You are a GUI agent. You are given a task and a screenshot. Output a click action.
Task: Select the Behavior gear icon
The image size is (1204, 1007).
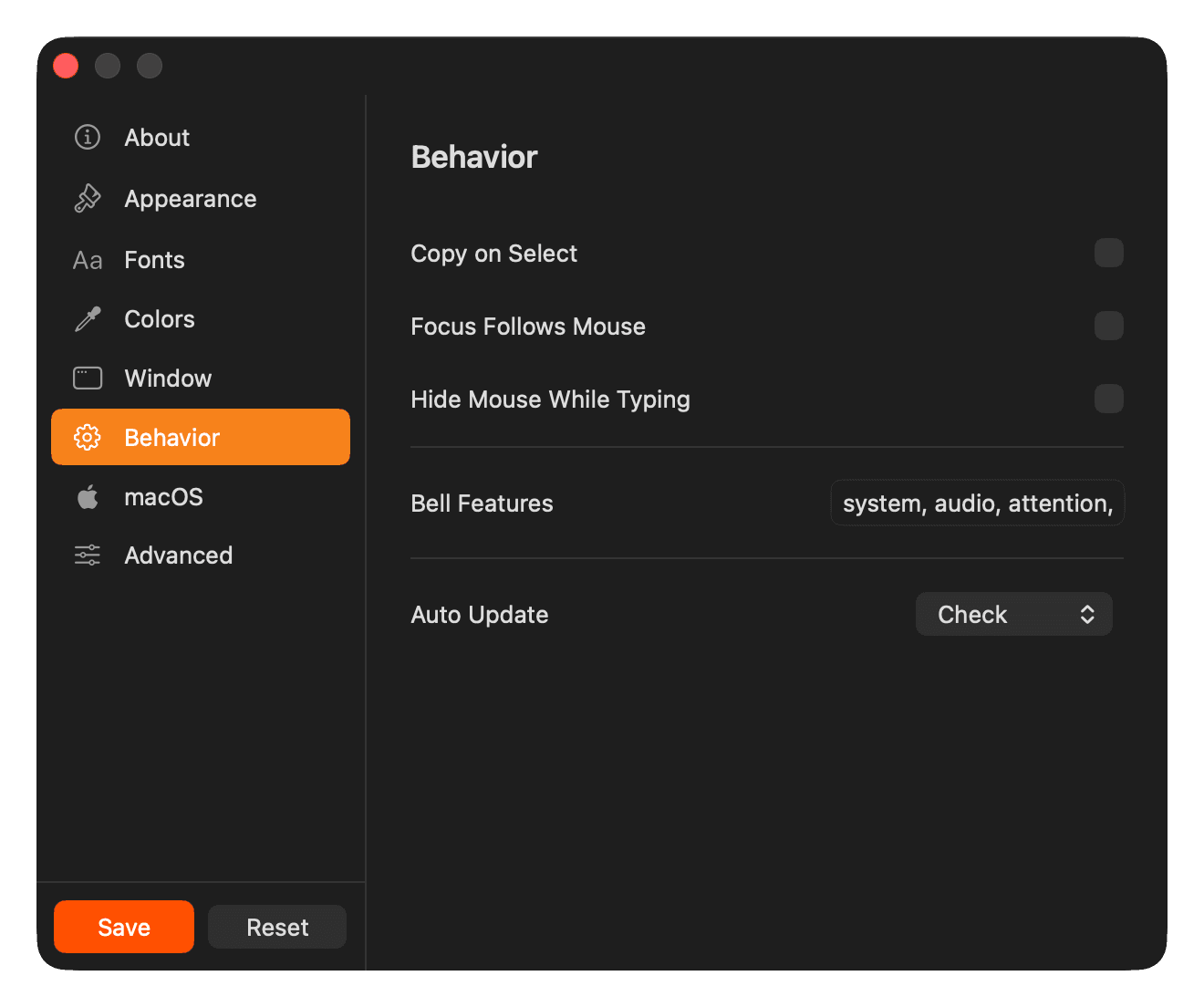tap(87, 437)
